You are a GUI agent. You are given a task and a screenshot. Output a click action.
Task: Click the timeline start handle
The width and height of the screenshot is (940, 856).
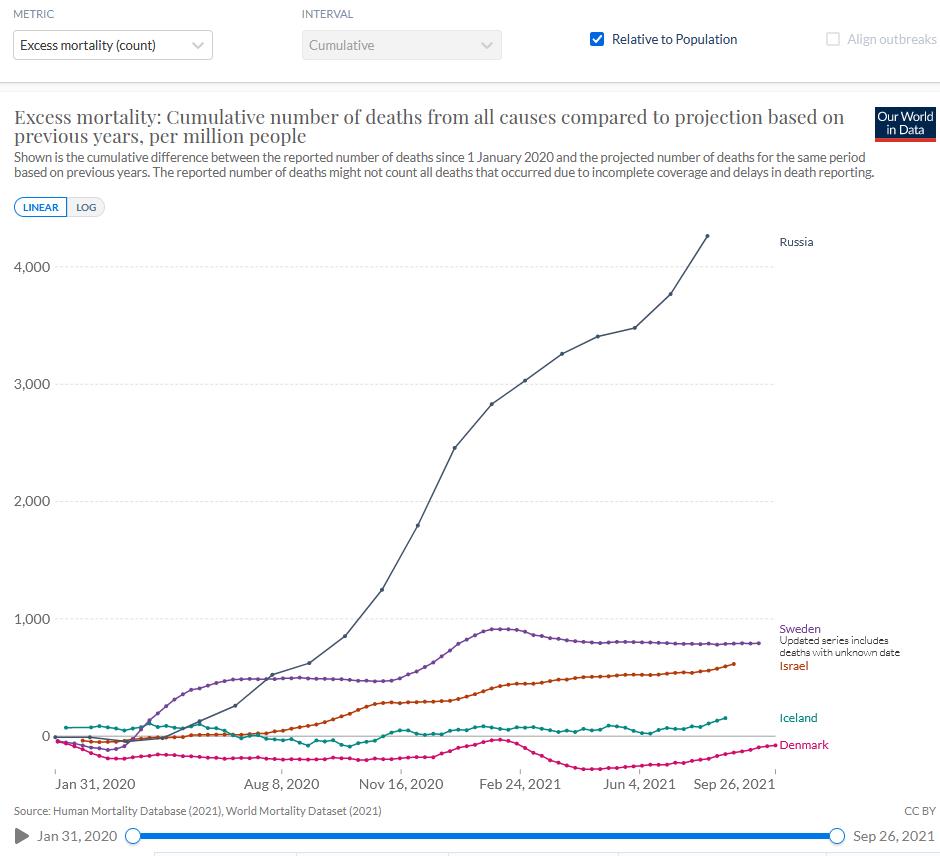pos(133,836)
